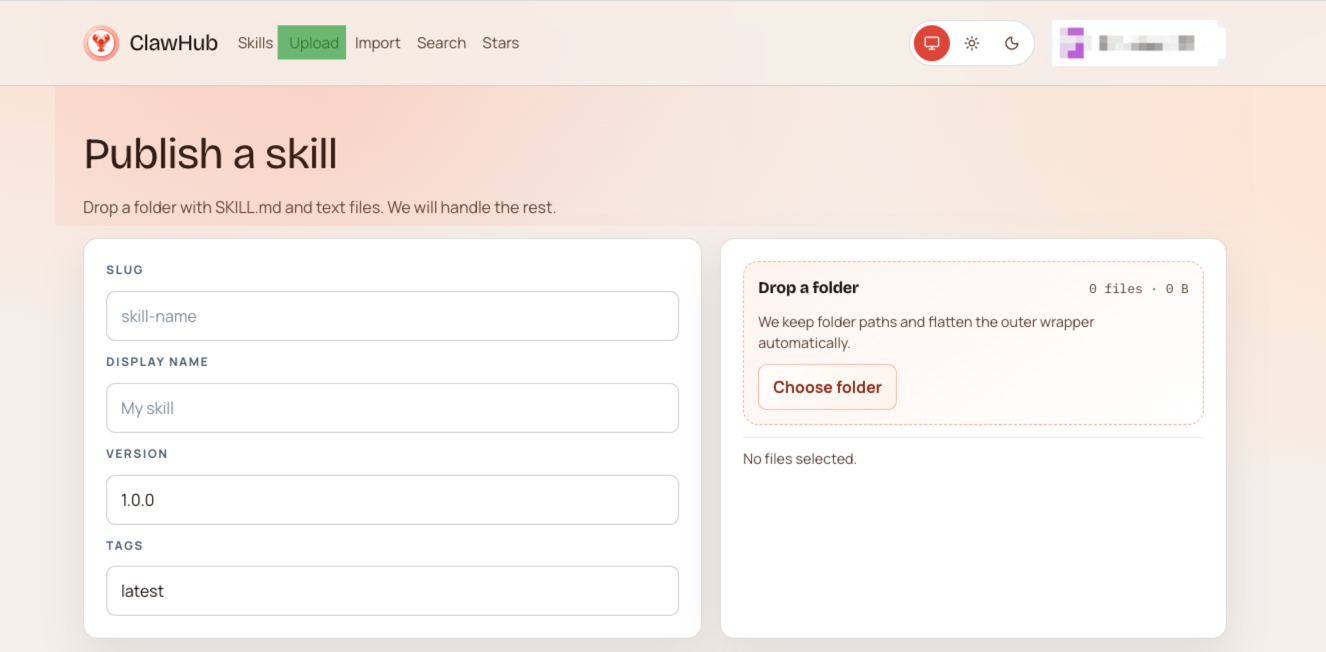Click the Drop a folder heading
This screenshot has width=1326, height=652.
pyautogui.click(x=808, y=288)
